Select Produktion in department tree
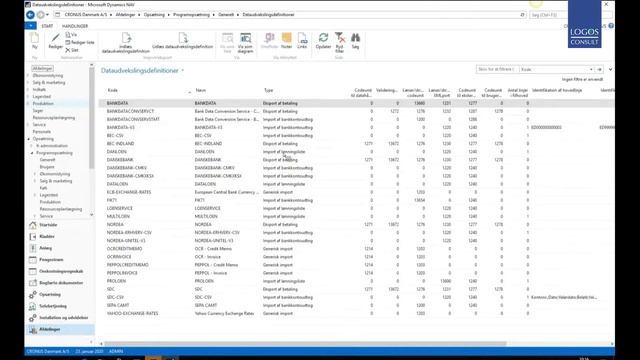Screen dimensions: 640x360 [x=43, y=104]
